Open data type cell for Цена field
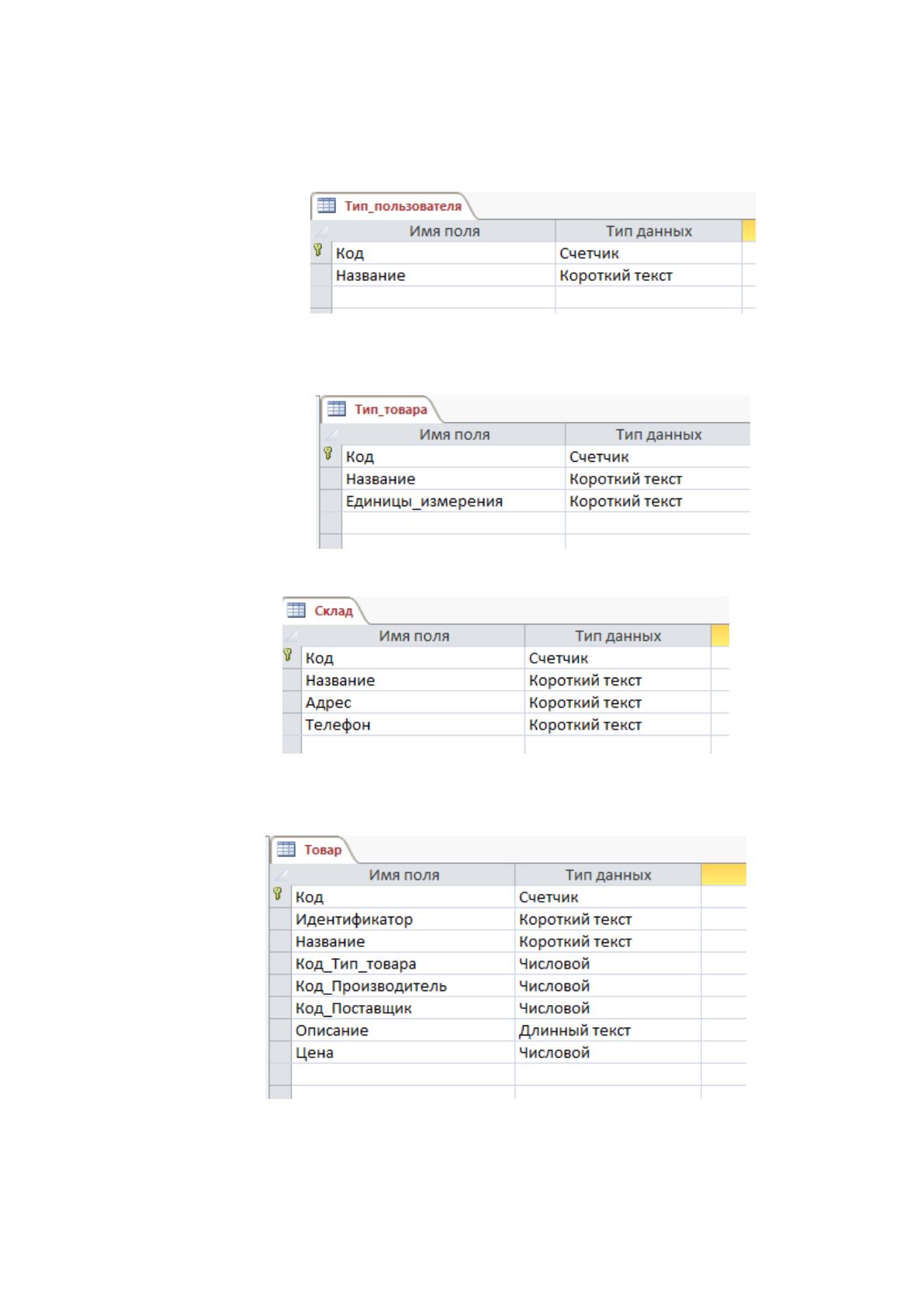Screen dimensions: 924x1307 coord(607,1053)
